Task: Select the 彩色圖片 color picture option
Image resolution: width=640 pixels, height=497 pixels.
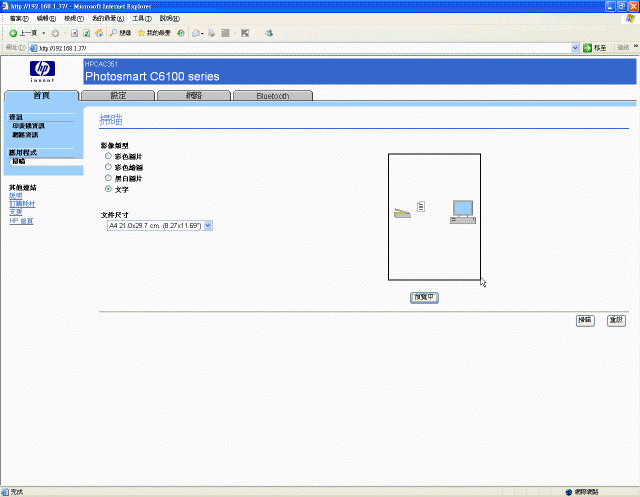Action: point(108,156)
